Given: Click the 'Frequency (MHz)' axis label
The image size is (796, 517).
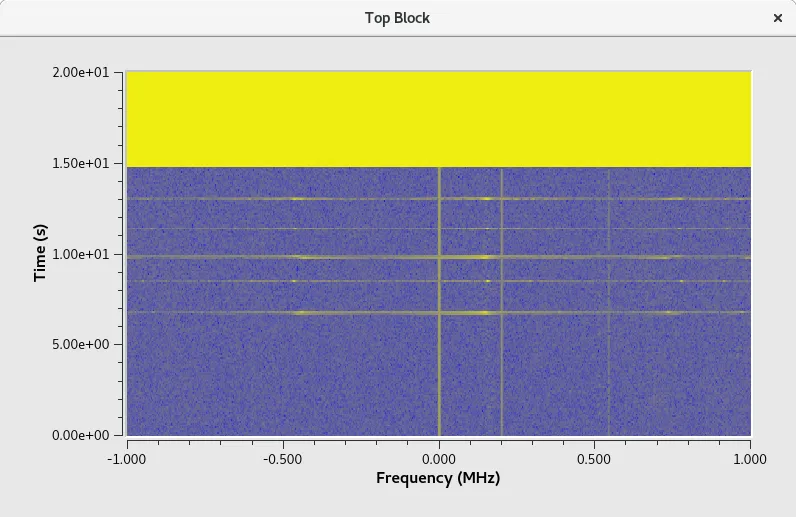Looking at the screenshot, I should point(438,478).
